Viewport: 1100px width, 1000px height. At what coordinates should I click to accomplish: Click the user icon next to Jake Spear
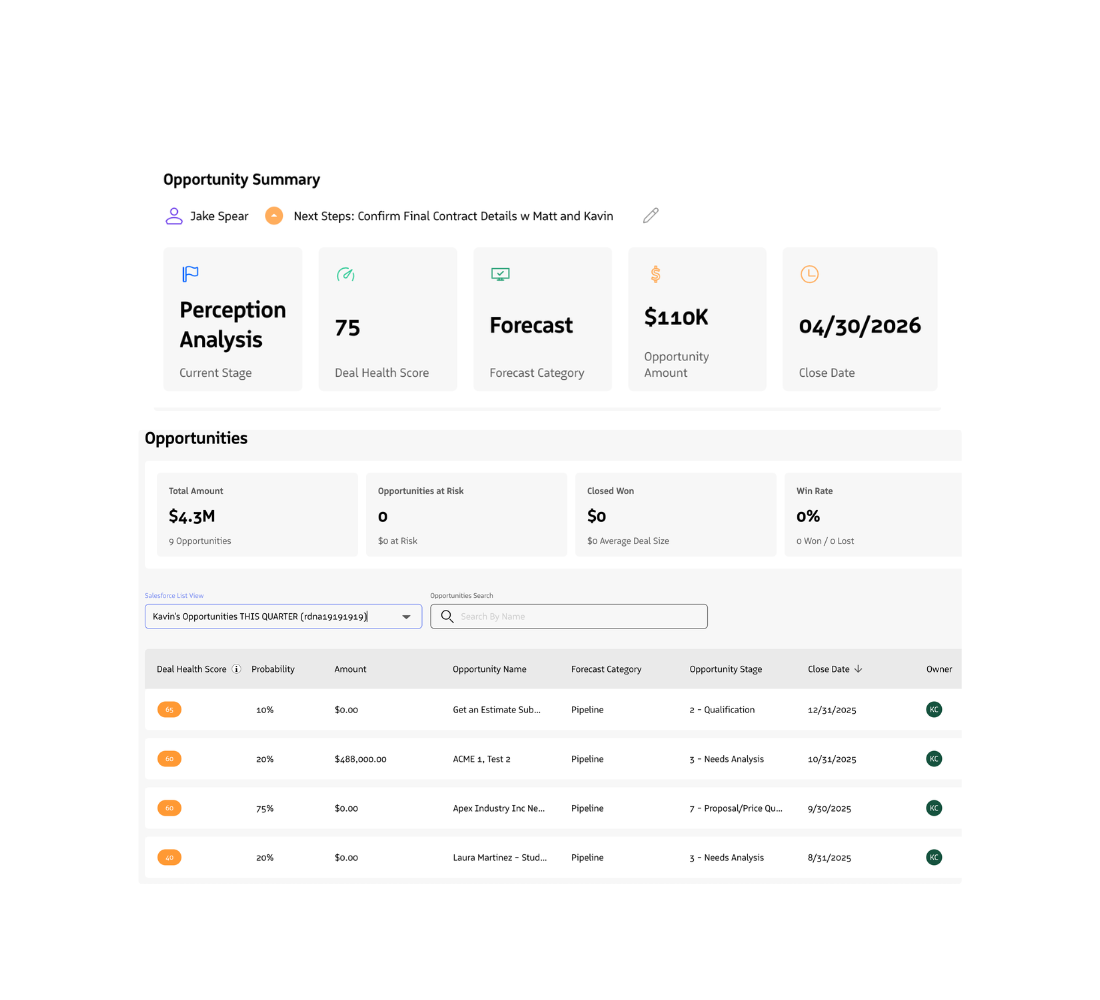(172, 215)
